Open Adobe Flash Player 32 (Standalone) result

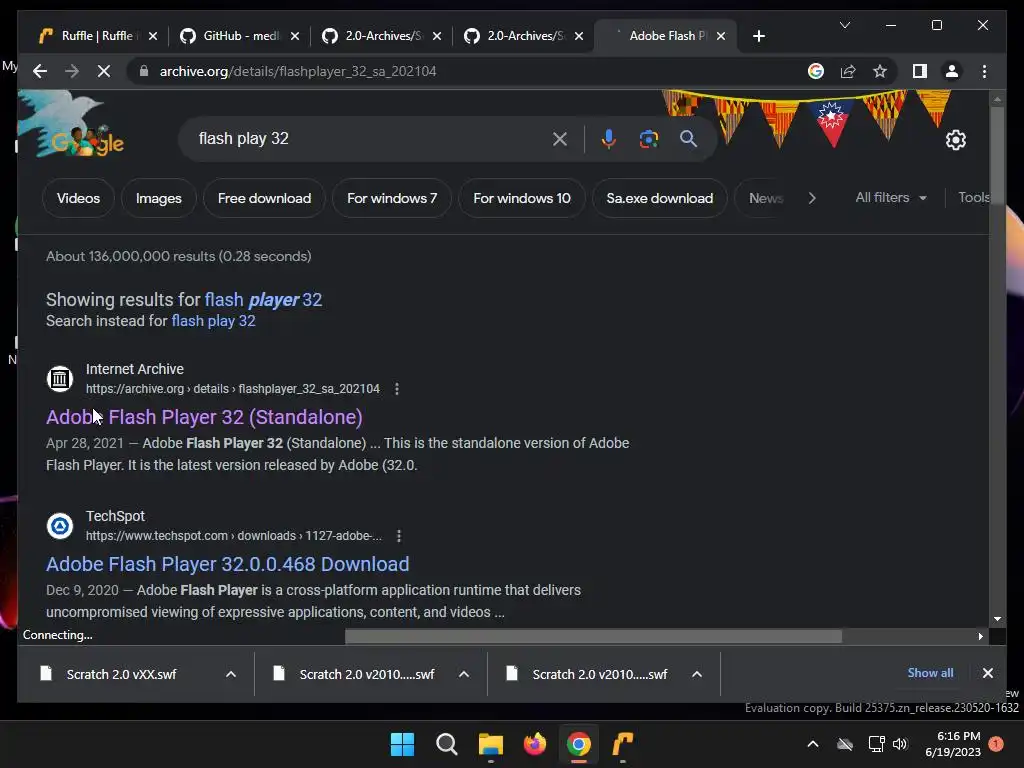tap(204, 417)
